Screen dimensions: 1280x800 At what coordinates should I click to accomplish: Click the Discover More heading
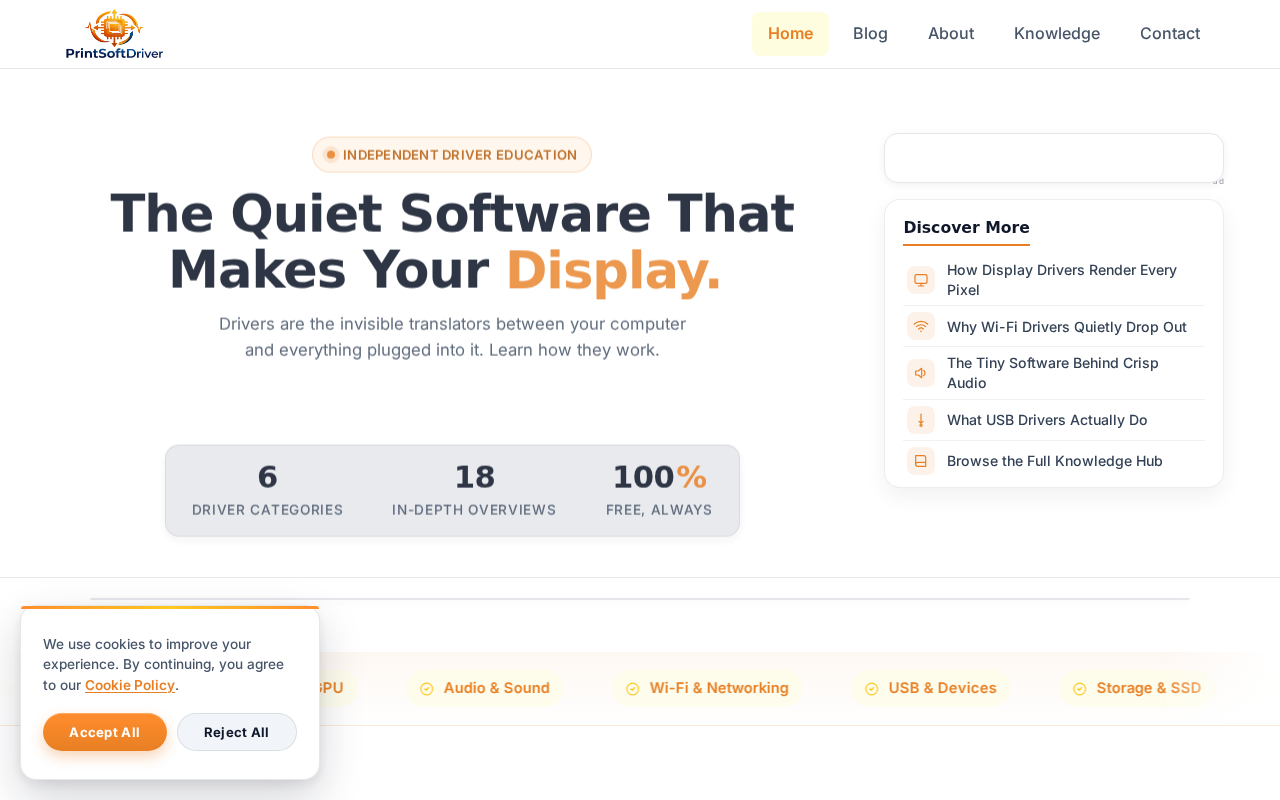pos(967,228)
